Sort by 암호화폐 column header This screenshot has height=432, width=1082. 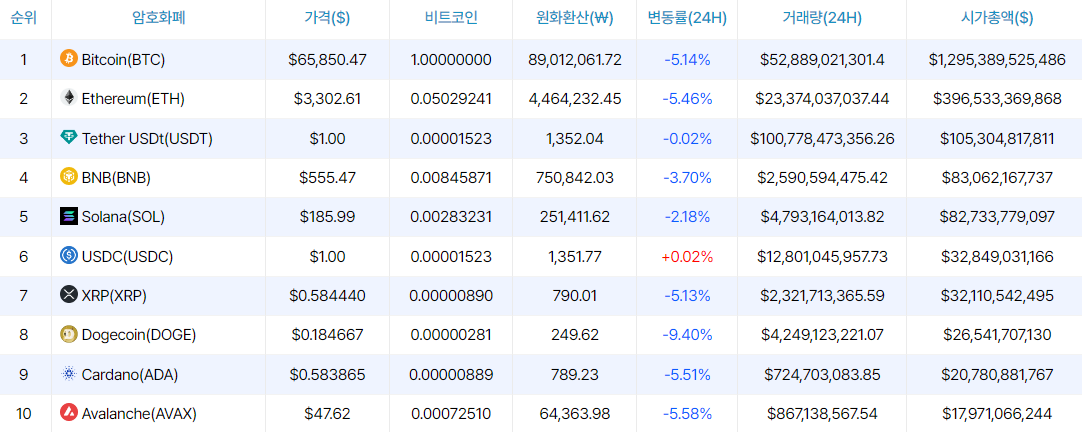click(159, 19)
